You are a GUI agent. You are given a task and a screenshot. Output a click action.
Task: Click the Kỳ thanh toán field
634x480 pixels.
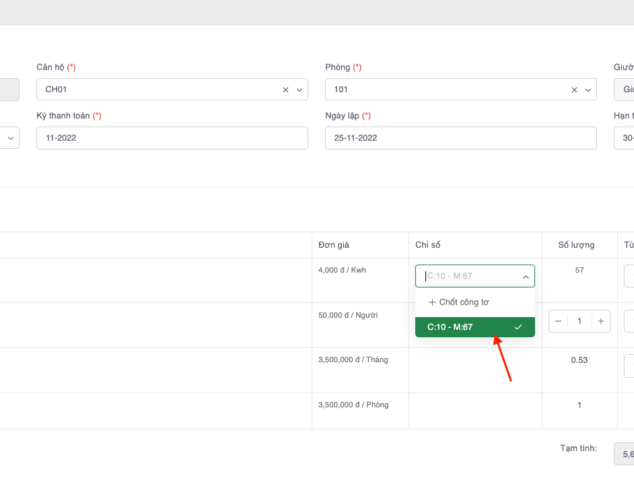pyautogui.click(x=171, y=138)
